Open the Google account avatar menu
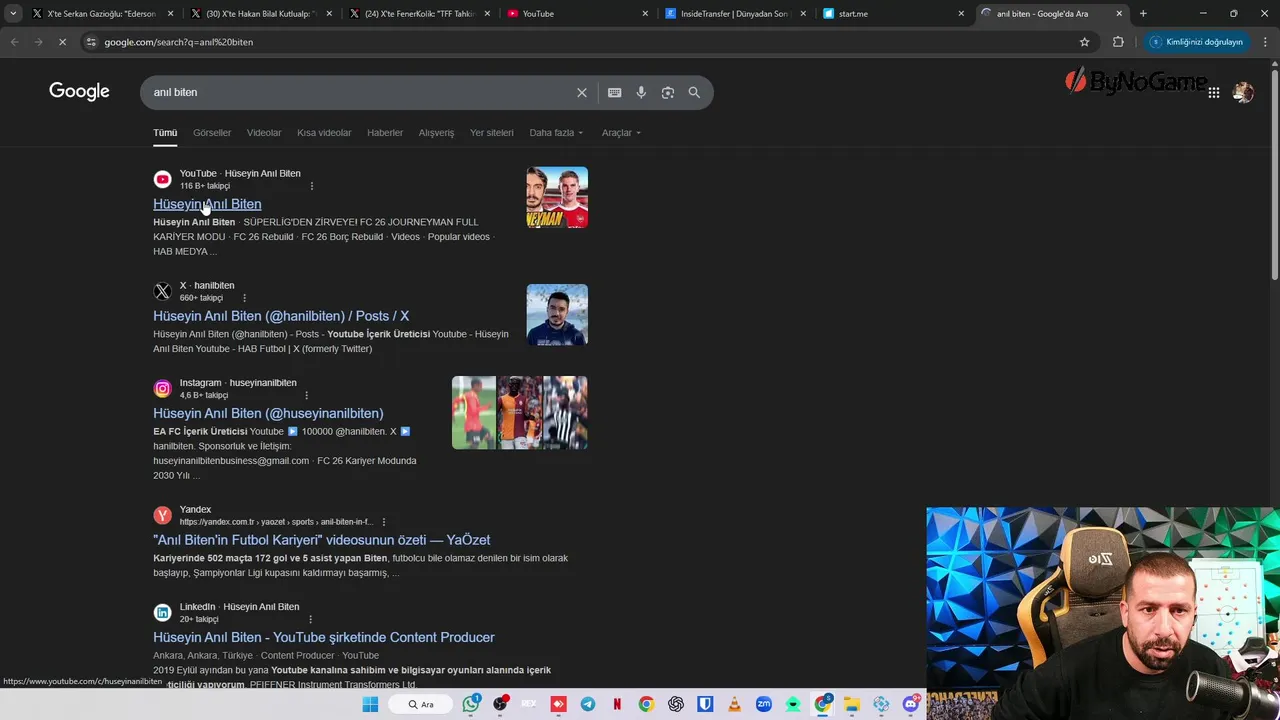The height and width of the screenshot is (720, 1280). point(1243,92)
